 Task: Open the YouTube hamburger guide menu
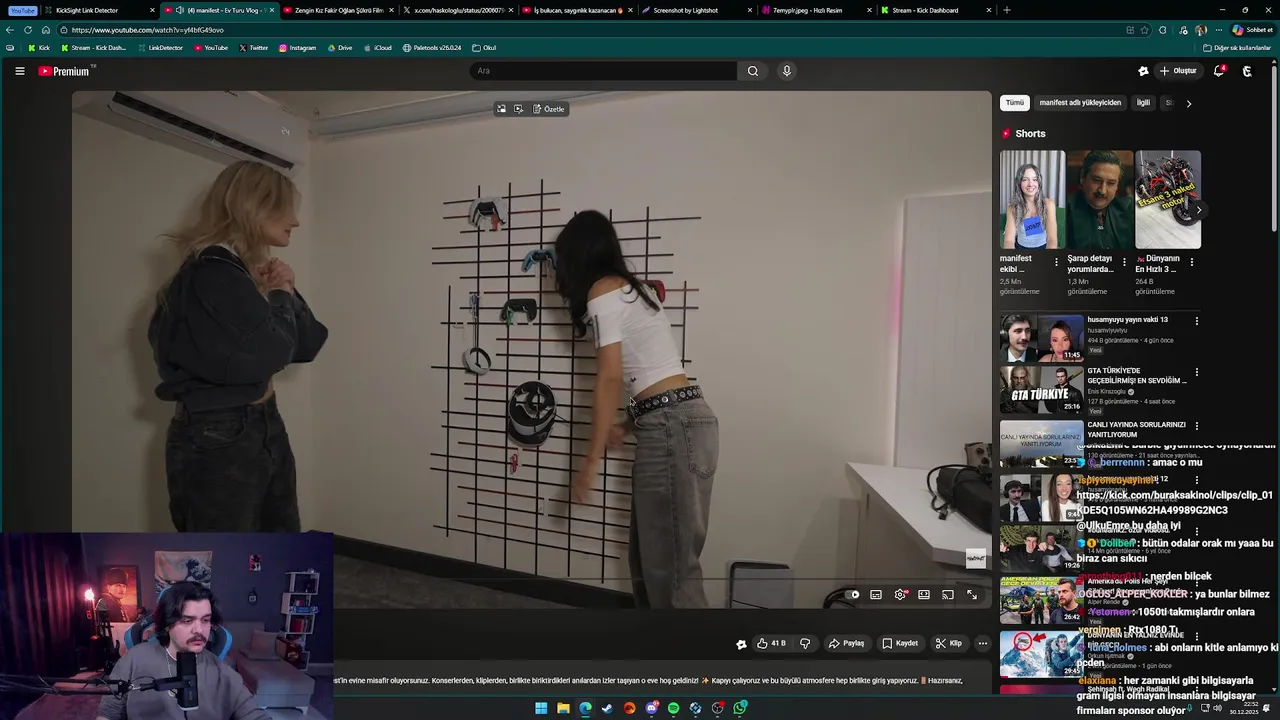coord(19,71)
